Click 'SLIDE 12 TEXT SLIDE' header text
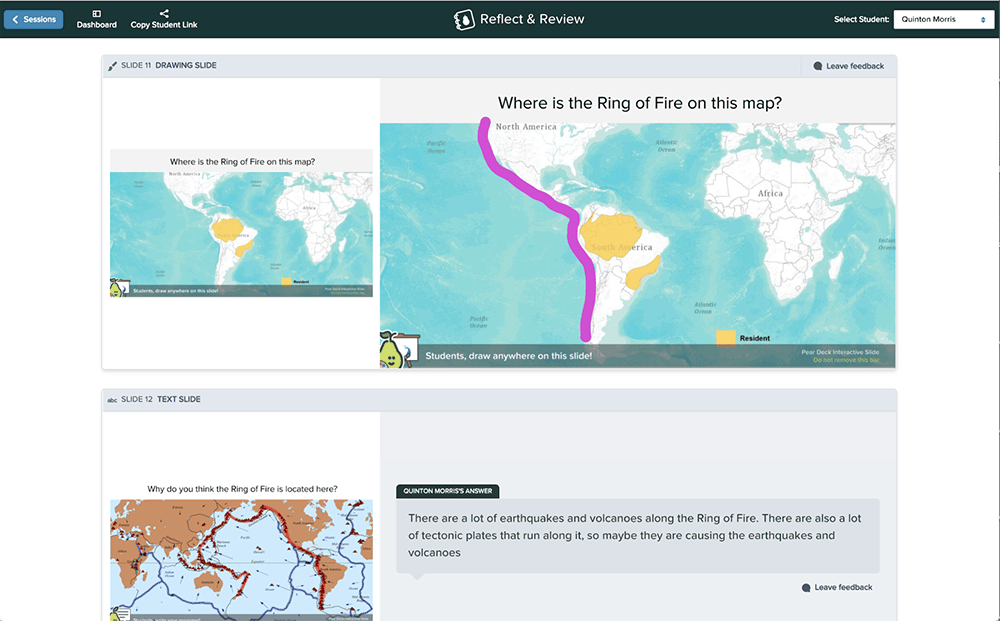 click(x=161, y=399)
